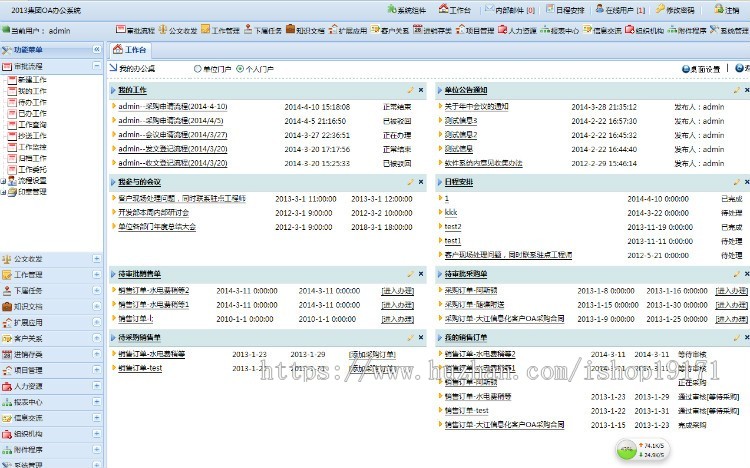Click the pencil edit icon on 我的销售订单 panel

click(x=737, y=337)
